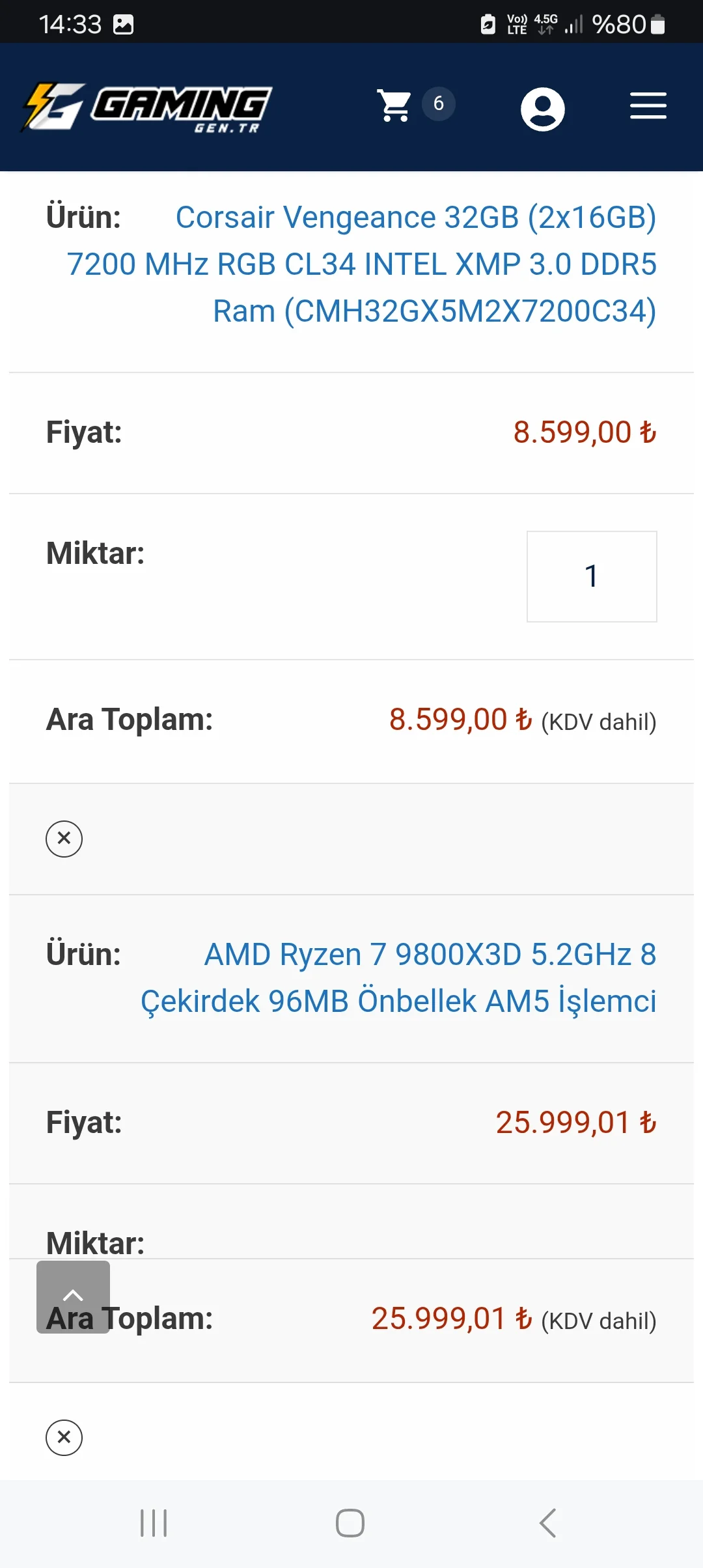Go to Gaming Gen.TR homepage logo
The height and width of the screenshot is (1568, 703).
click(147, 107)
